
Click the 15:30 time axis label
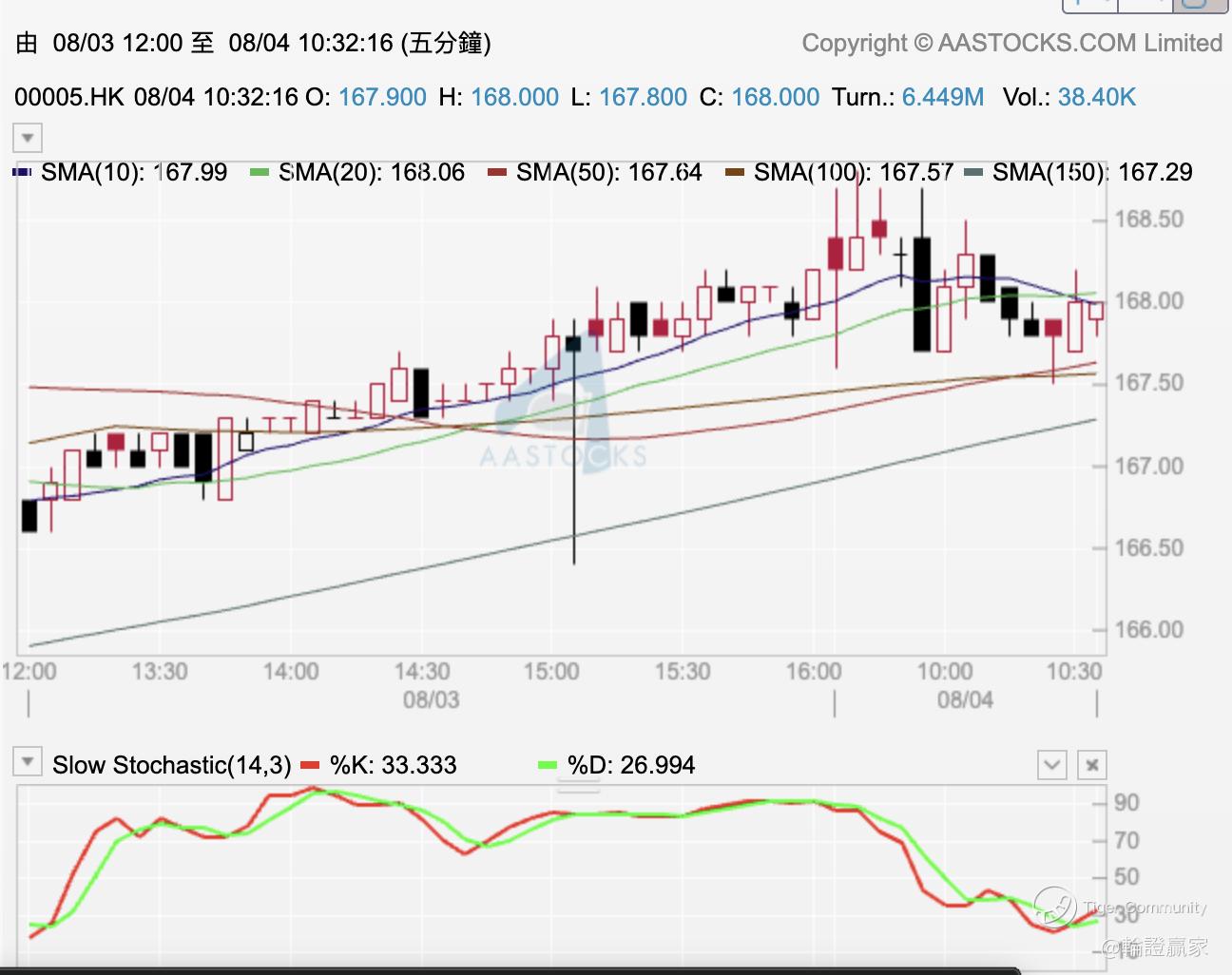pos(683,672)
